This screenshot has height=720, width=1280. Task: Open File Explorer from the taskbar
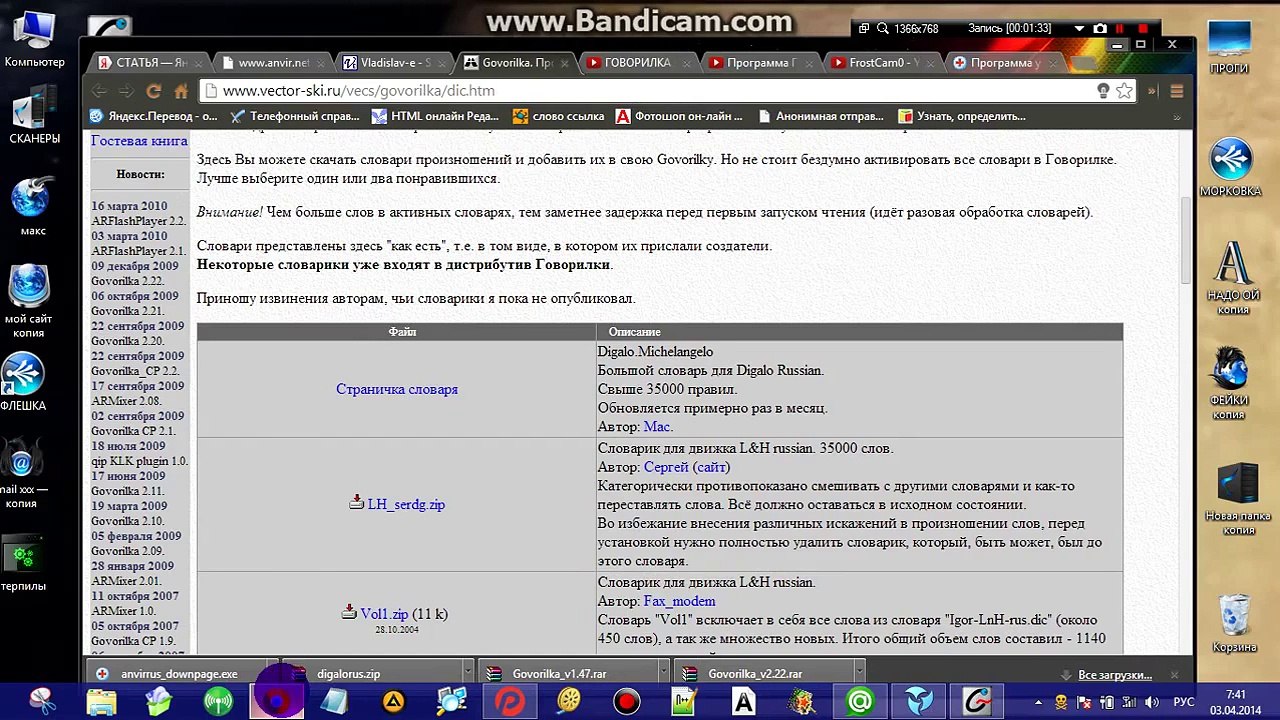tap(102, 702)
